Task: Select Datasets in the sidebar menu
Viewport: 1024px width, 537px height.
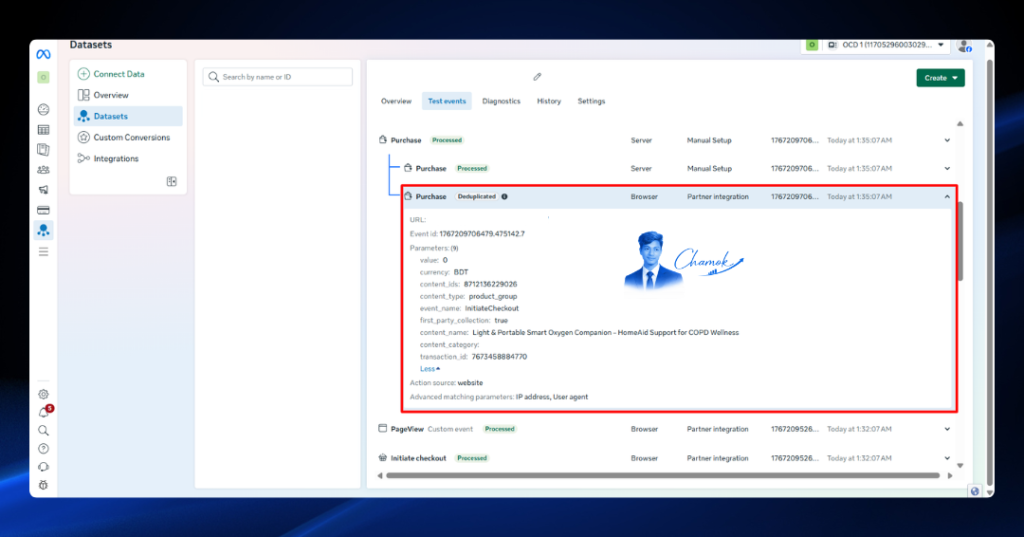Action: pyautogui.click(x=128, y=116)
